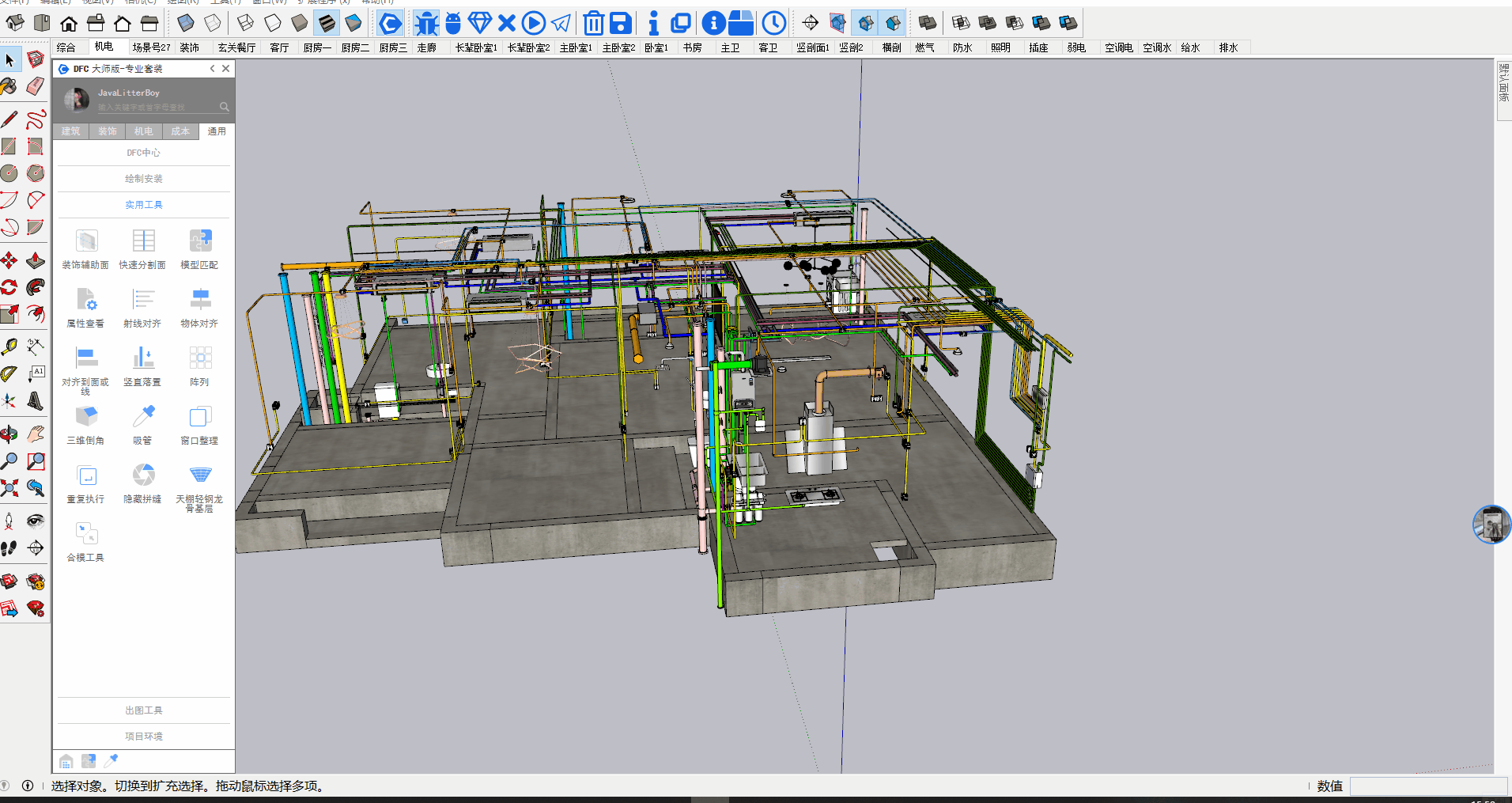1512x803 pixels.
Task: Click the blue trash can toolbar icon
Action: (x=593, y=24)
